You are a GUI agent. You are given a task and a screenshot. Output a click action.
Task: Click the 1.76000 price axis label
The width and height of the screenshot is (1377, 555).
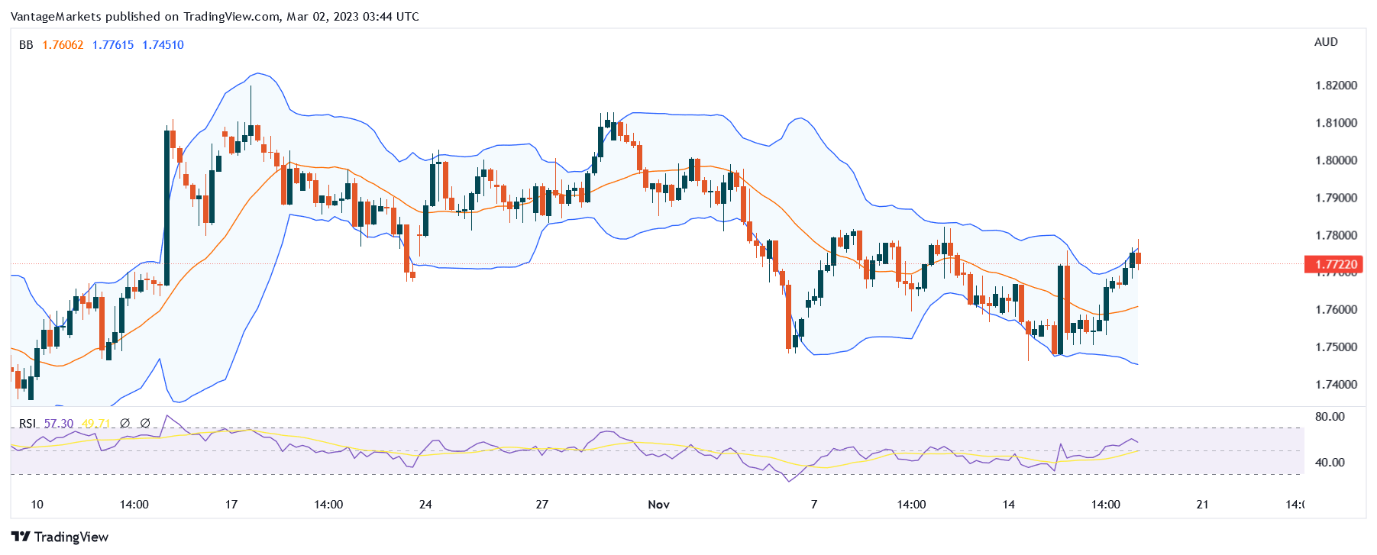[x=1336, y=310]
